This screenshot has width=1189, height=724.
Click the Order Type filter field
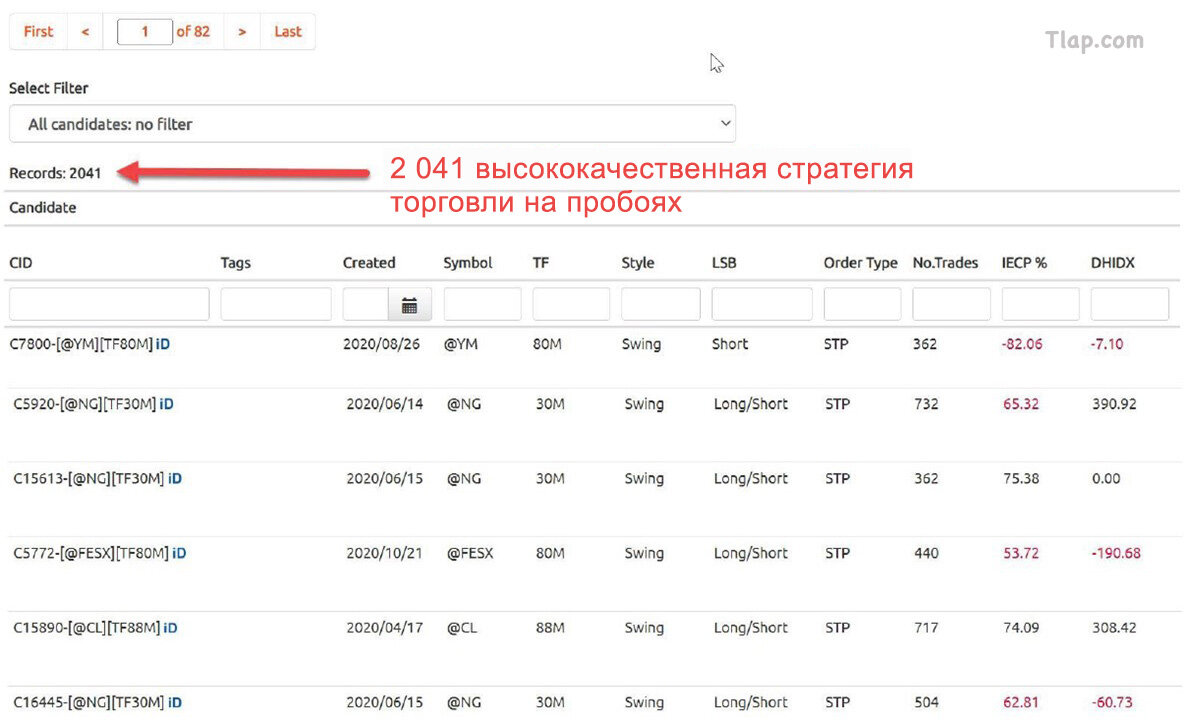862,305
